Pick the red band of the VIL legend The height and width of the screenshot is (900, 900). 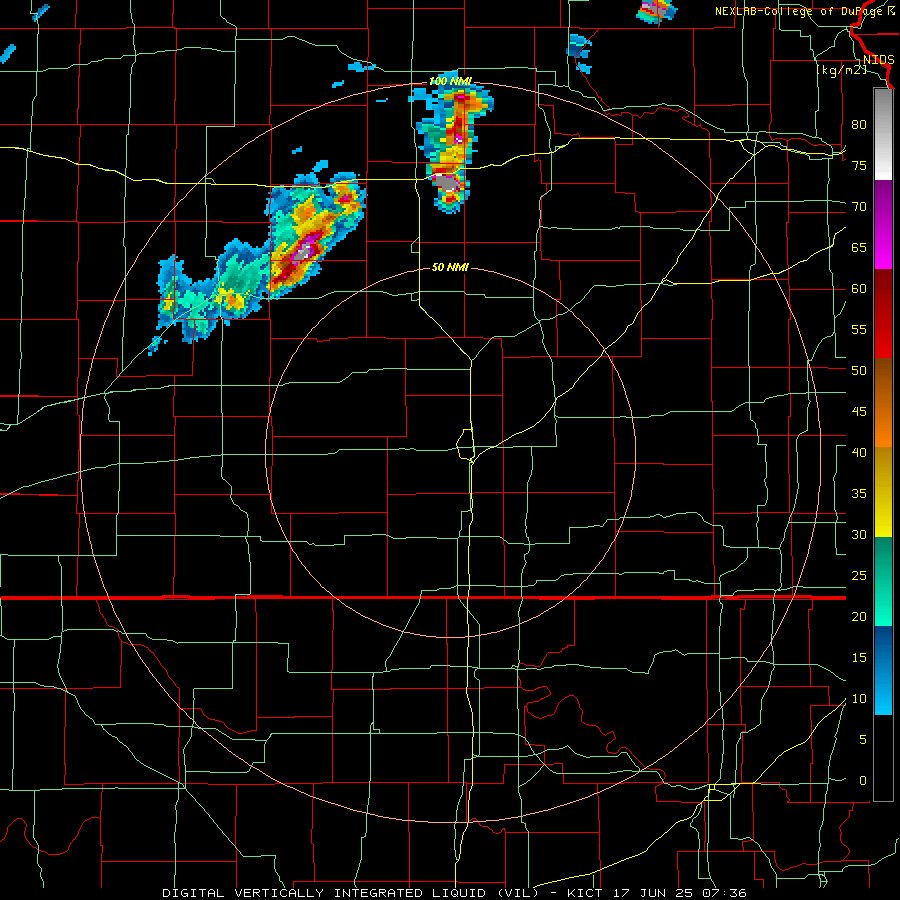883,313
